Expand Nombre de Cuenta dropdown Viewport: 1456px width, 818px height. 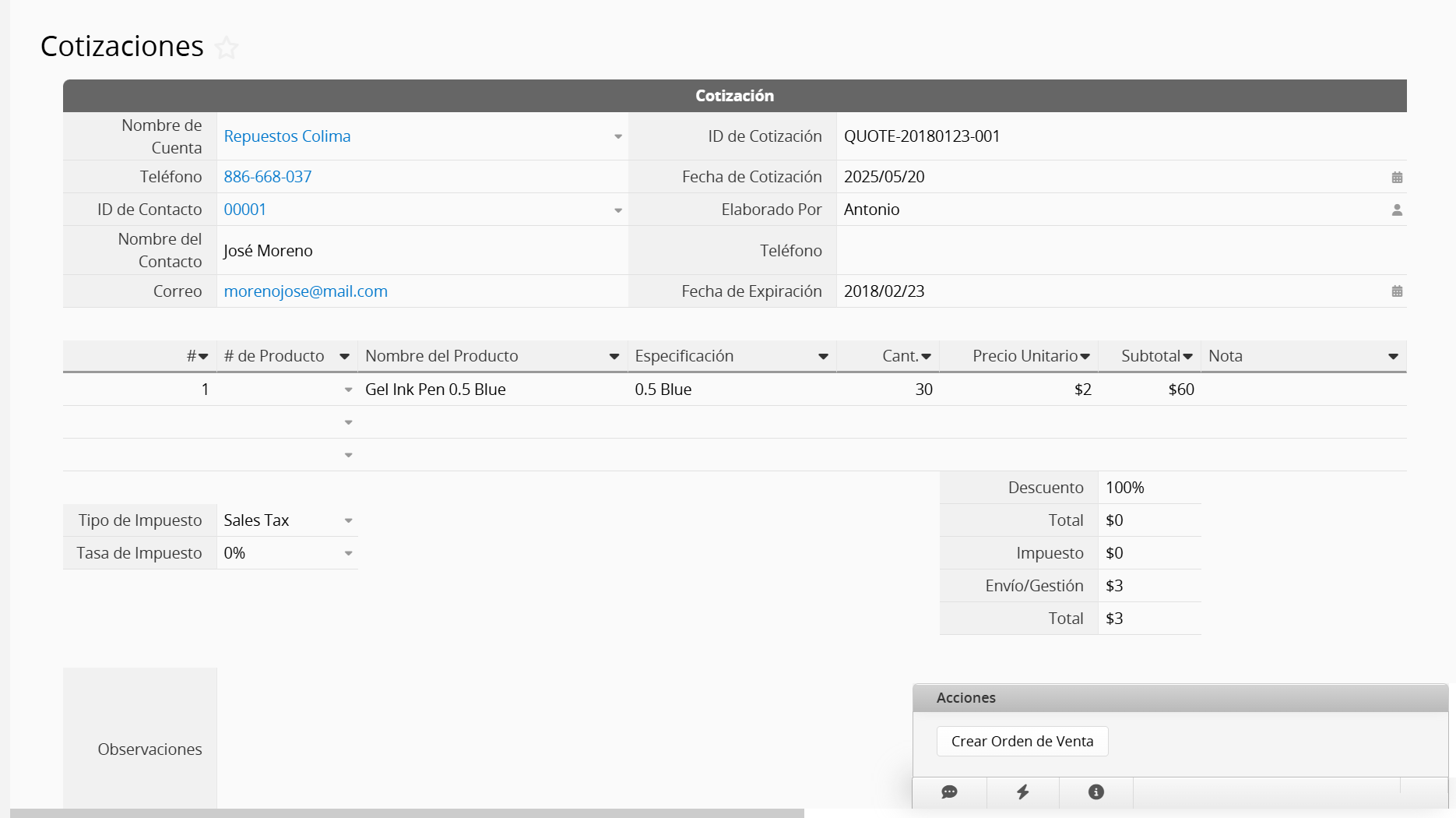(617, 137)
